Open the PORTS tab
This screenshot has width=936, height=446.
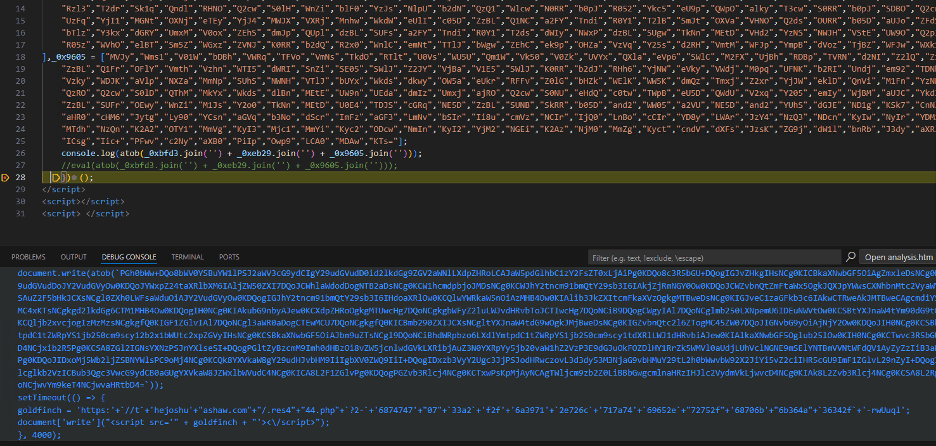229,257
